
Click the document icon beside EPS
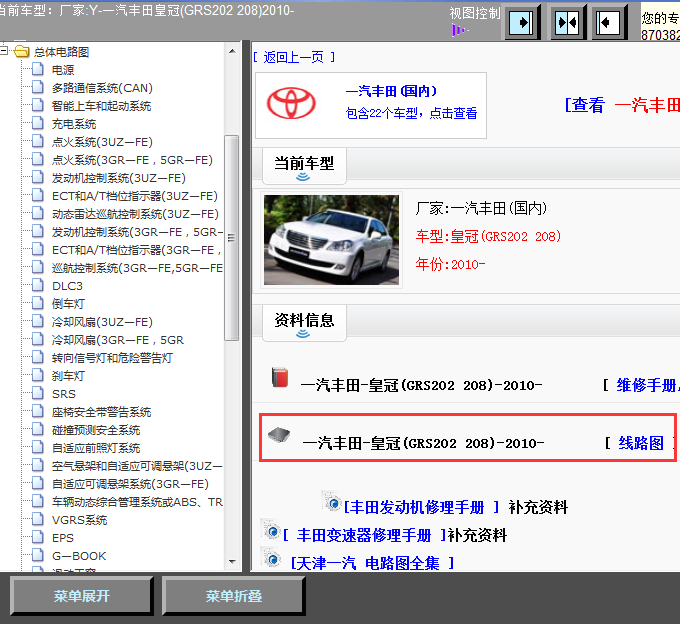click(38, 537)
